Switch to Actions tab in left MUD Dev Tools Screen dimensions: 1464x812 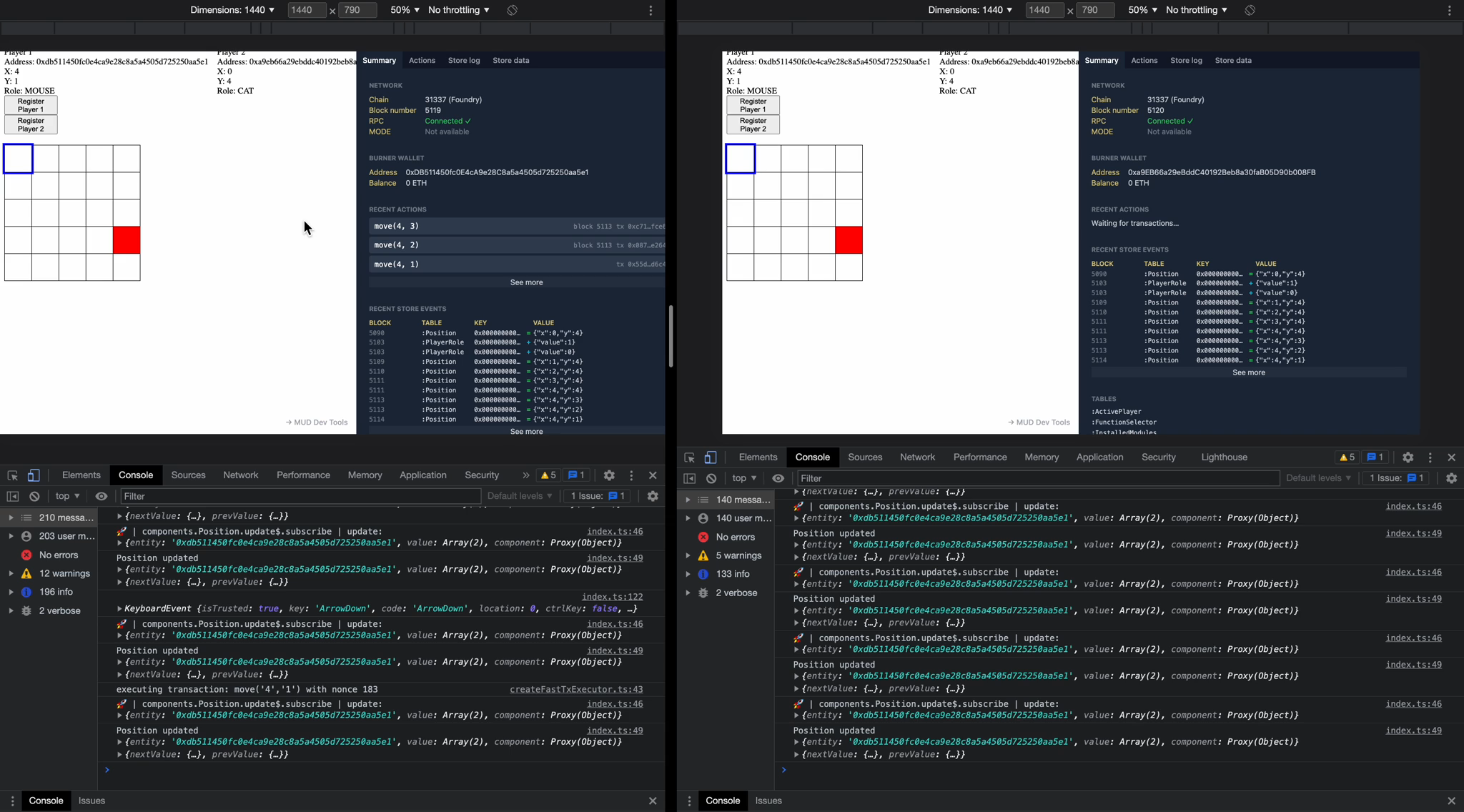[x=422, y=61]
